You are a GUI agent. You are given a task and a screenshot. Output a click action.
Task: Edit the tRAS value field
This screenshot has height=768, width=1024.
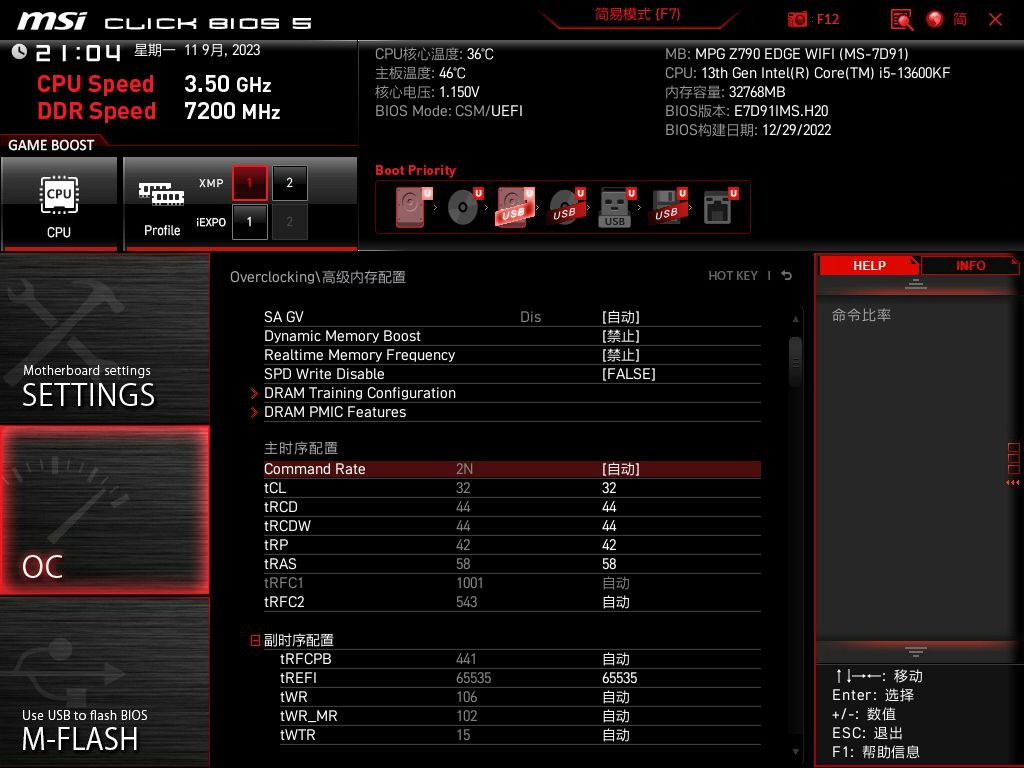(x=609, y=564)
